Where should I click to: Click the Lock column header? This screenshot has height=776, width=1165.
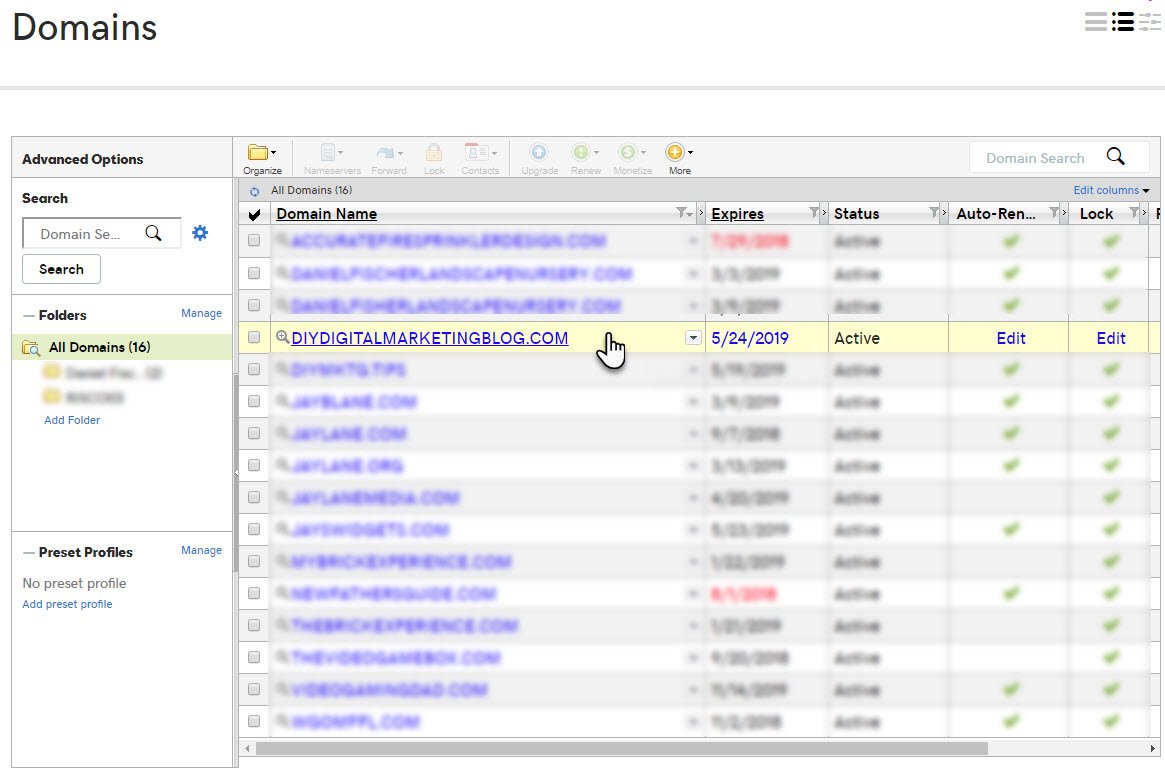(x=1096, y=214)
